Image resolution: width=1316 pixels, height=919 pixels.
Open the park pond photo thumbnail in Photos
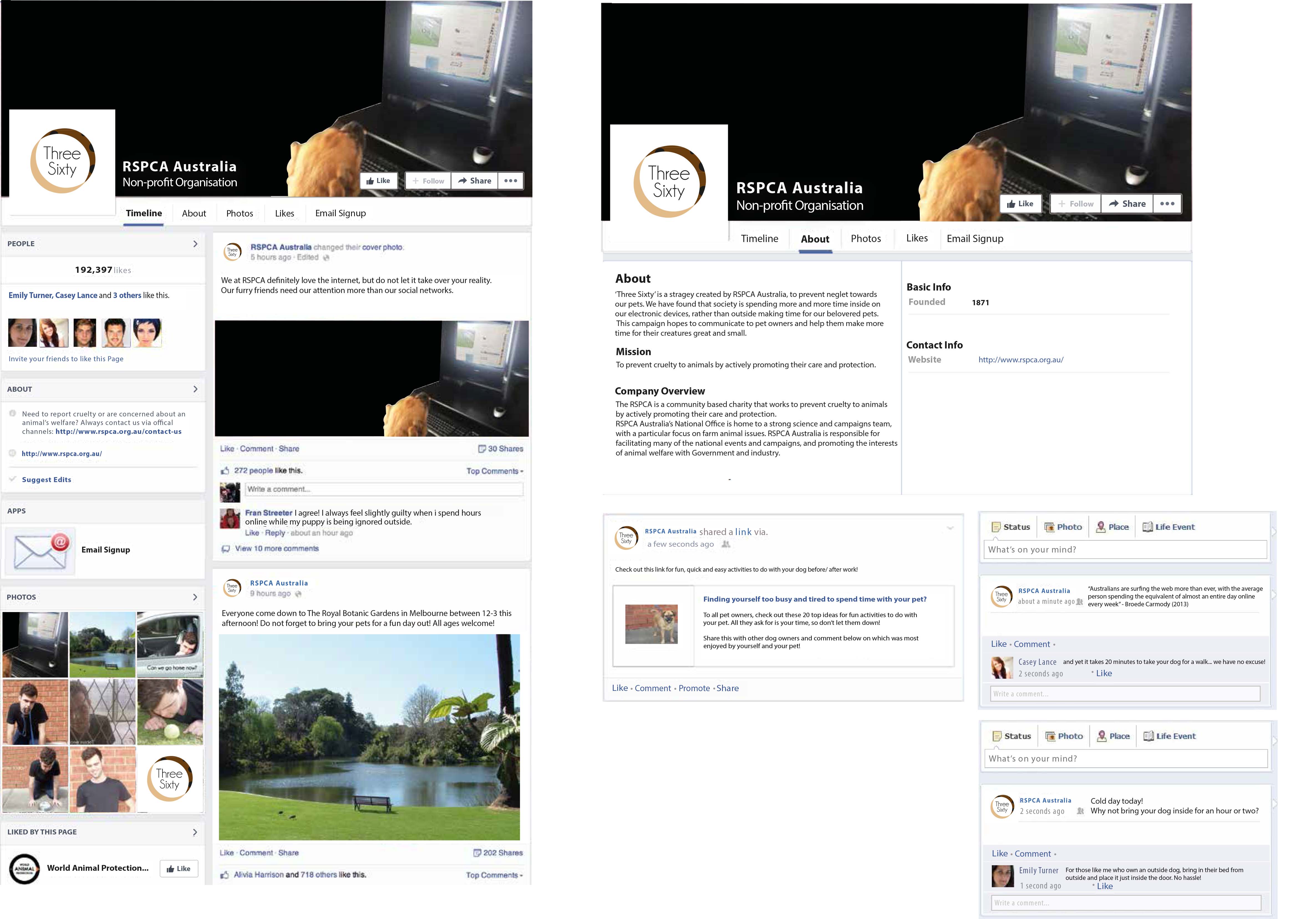[103, 645]
